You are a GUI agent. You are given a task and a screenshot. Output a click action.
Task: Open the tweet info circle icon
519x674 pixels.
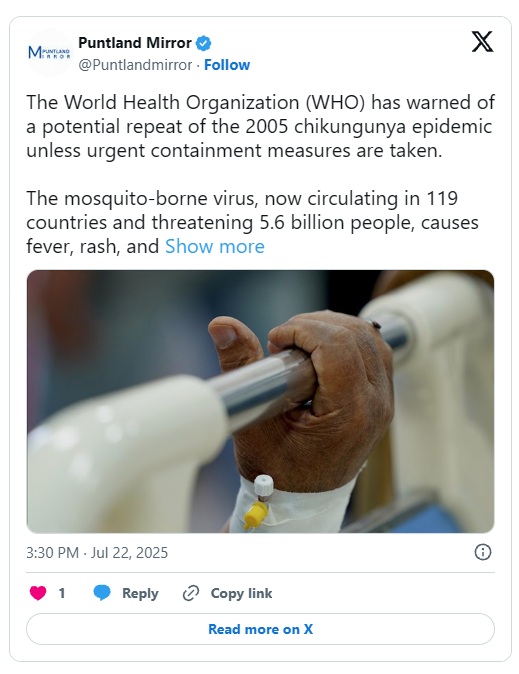click(482, 552)
